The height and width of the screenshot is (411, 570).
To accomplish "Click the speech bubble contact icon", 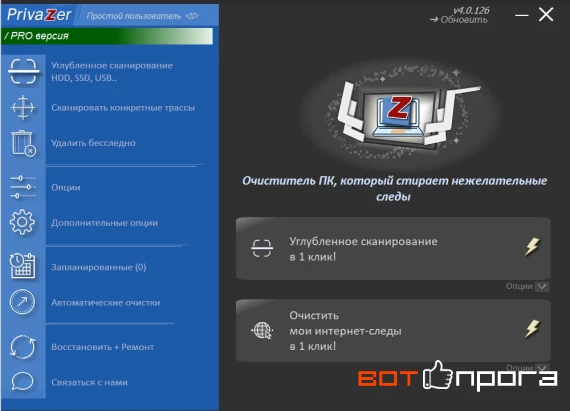I will [23, 382].
